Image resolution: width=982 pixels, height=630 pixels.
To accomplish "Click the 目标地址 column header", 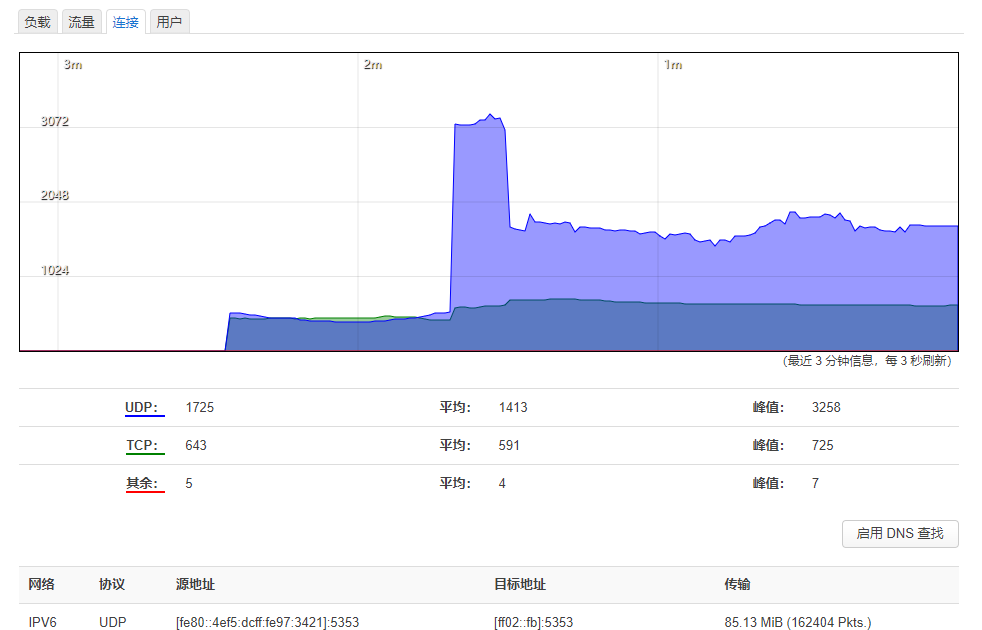I will point(519,585).
